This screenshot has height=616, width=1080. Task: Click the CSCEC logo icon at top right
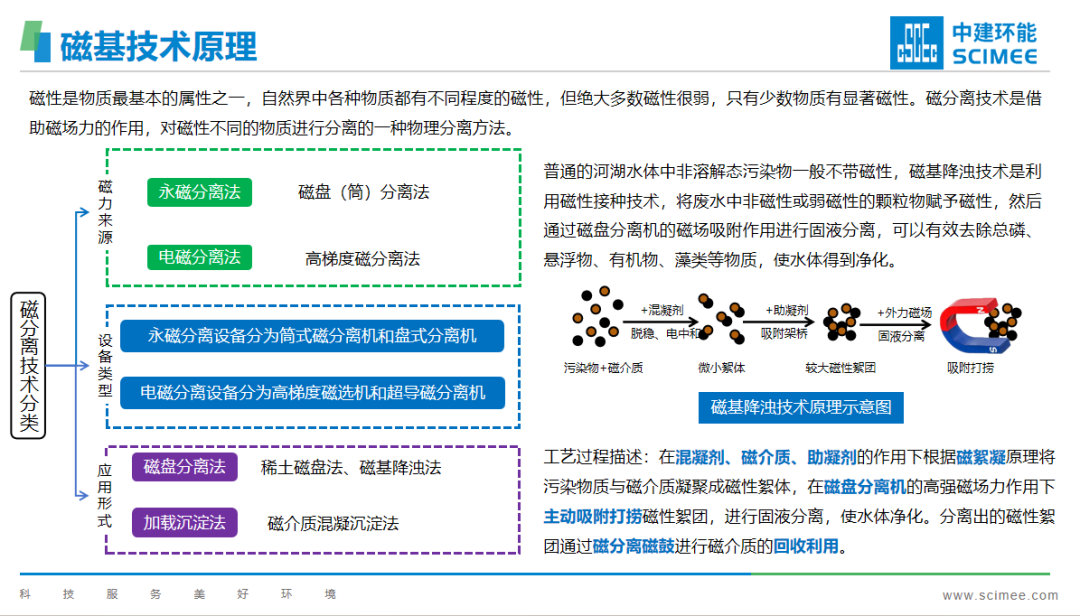(x=915, y=42)
